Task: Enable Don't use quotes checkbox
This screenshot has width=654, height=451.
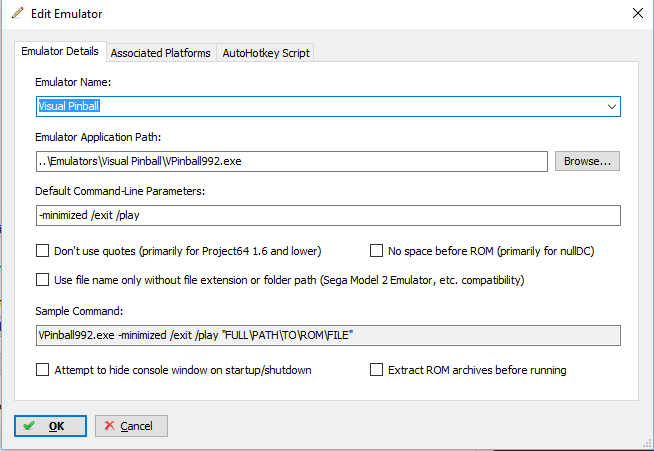Action: [43, 251]
